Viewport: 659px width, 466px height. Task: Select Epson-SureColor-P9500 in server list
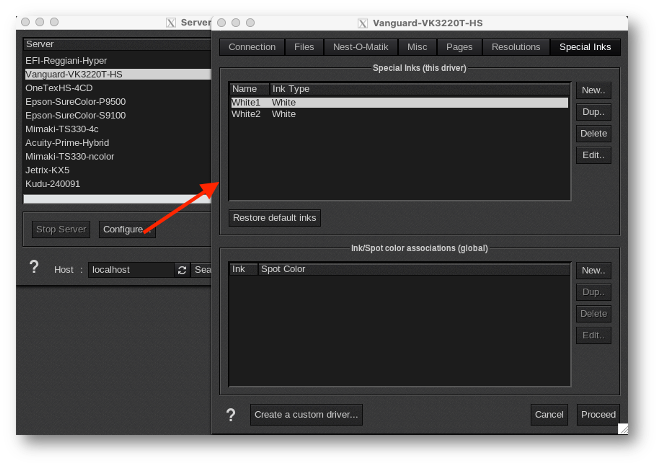(117, 102)
